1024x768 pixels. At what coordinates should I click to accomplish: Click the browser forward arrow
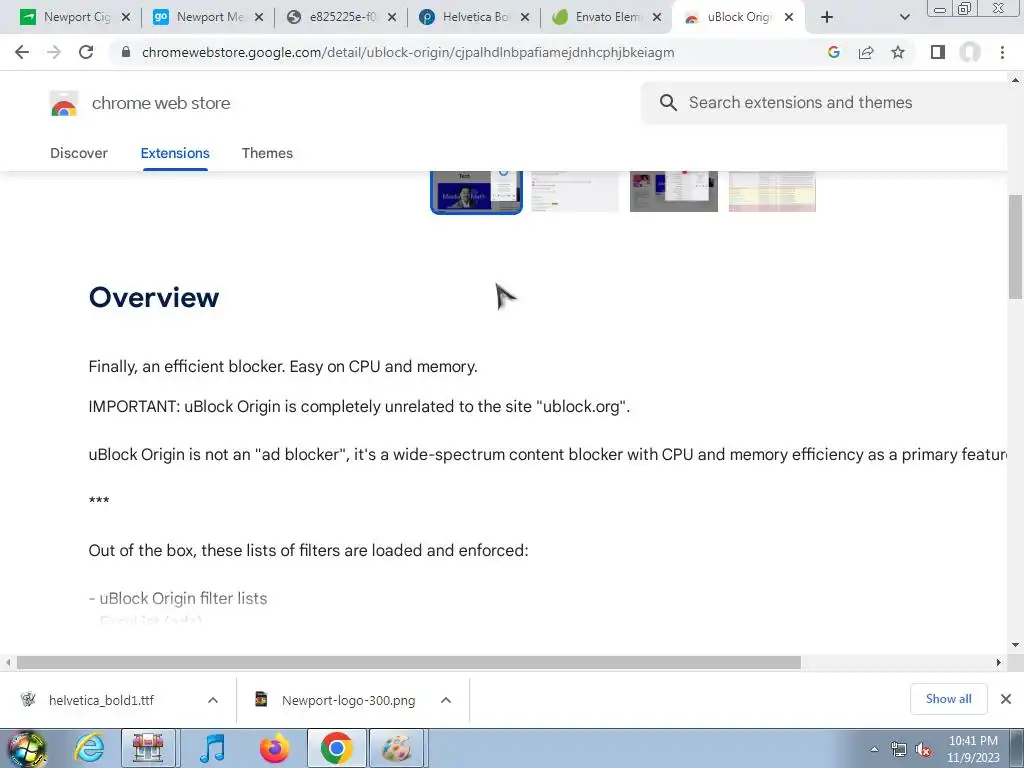click(x=54, y=52)
